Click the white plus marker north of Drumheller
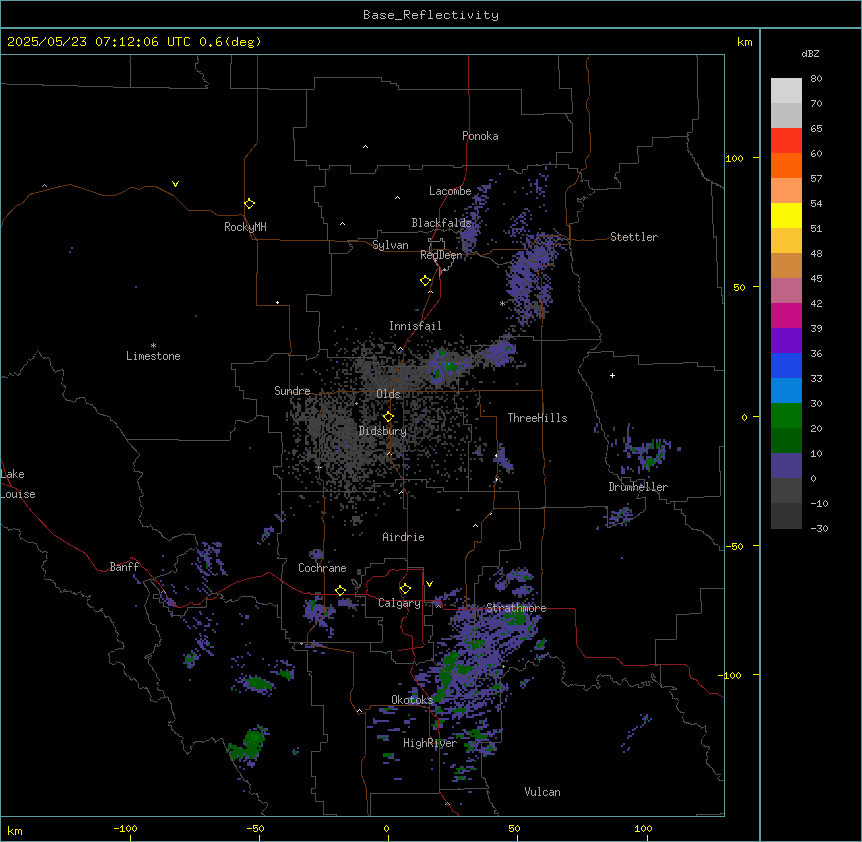The height and width of the screenshot is (842, 862). 612,375
